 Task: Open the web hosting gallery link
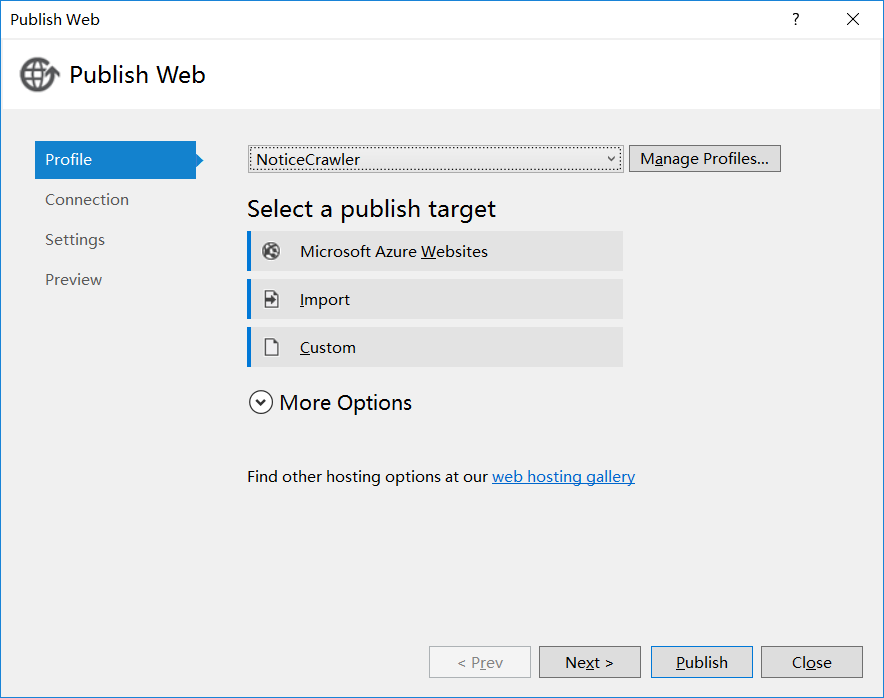(x=563, y=477)
